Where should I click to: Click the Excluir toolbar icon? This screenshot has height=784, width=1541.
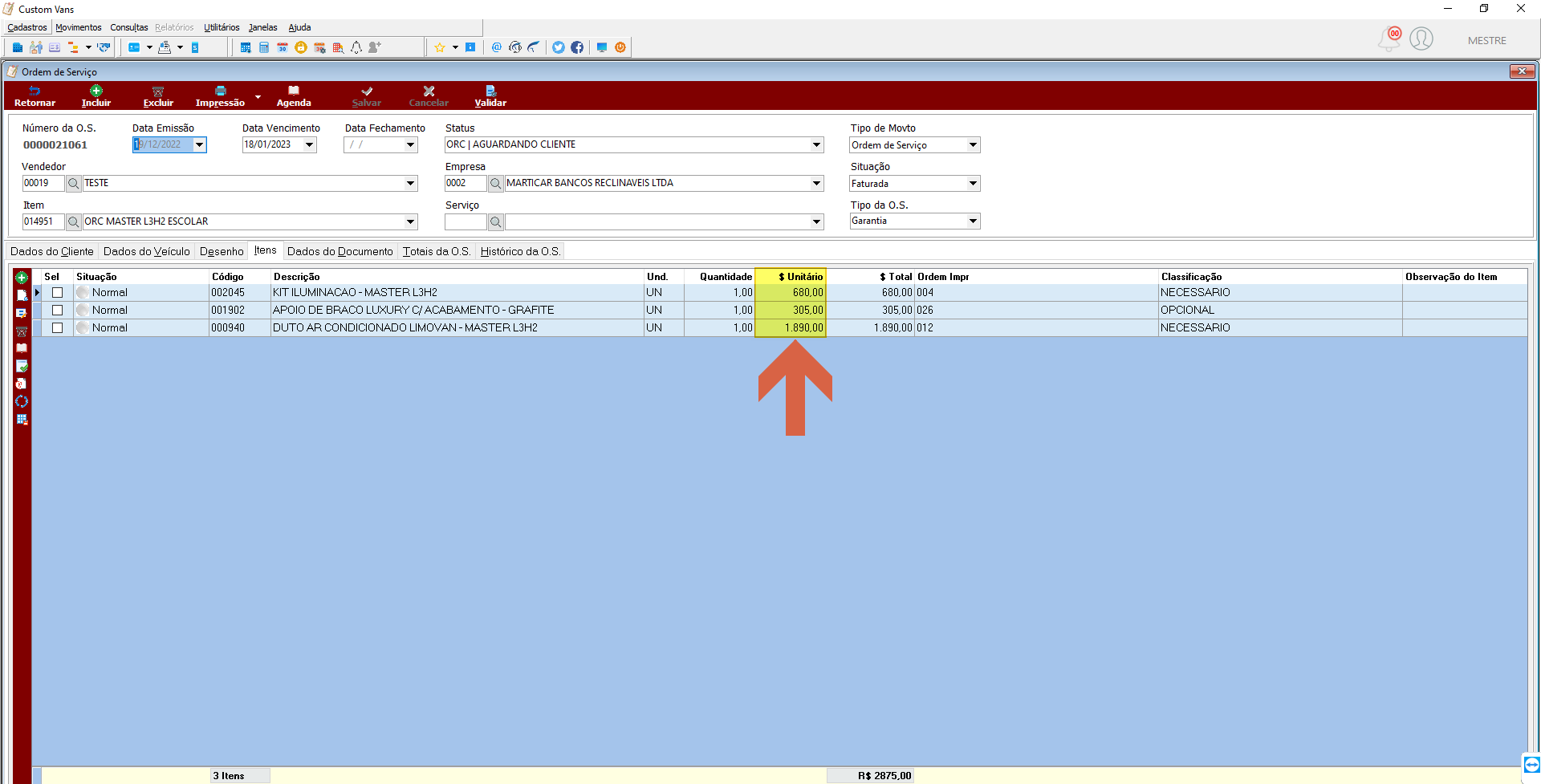coord(158,91)
